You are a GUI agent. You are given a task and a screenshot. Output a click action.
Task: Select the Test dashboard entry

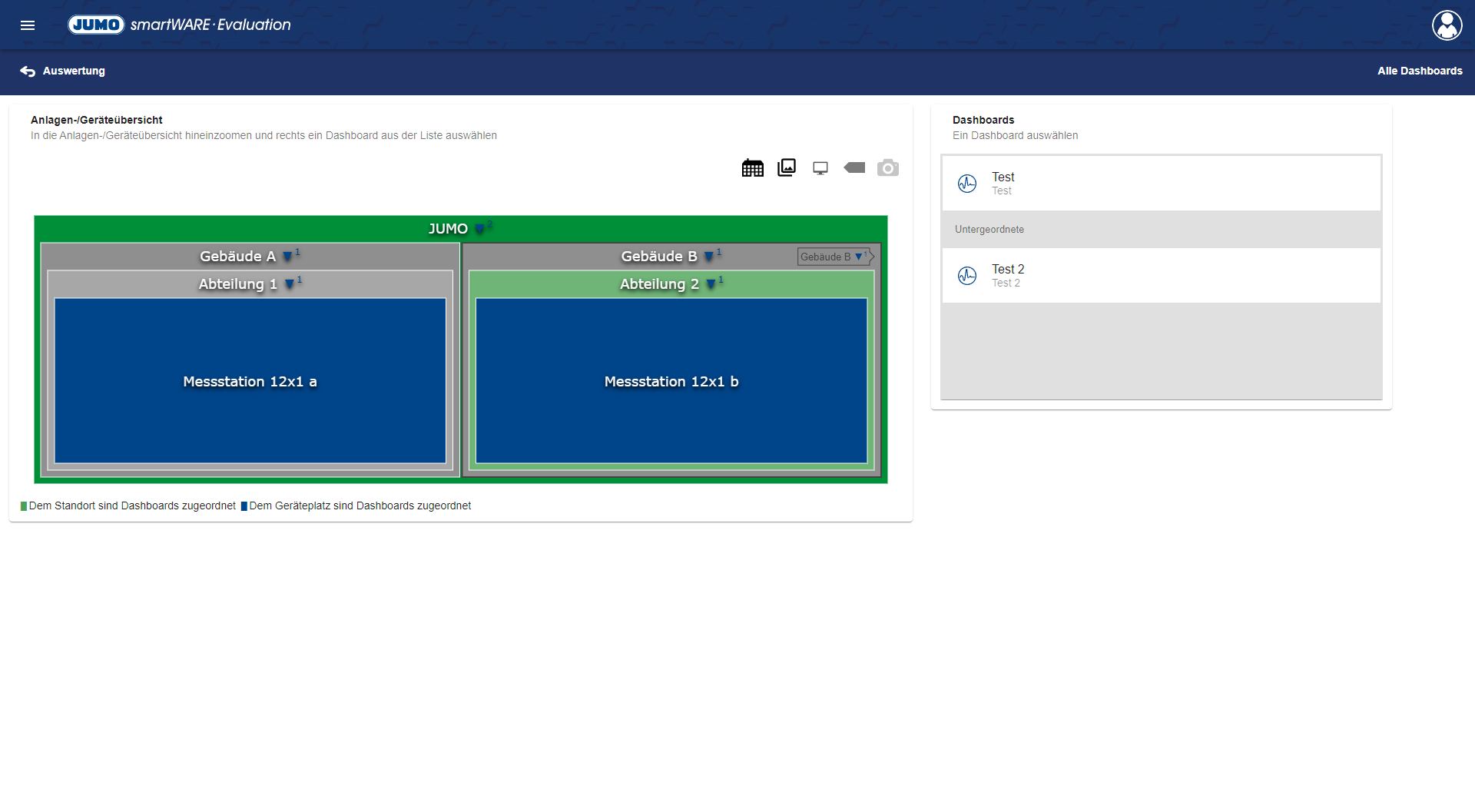1160,184
